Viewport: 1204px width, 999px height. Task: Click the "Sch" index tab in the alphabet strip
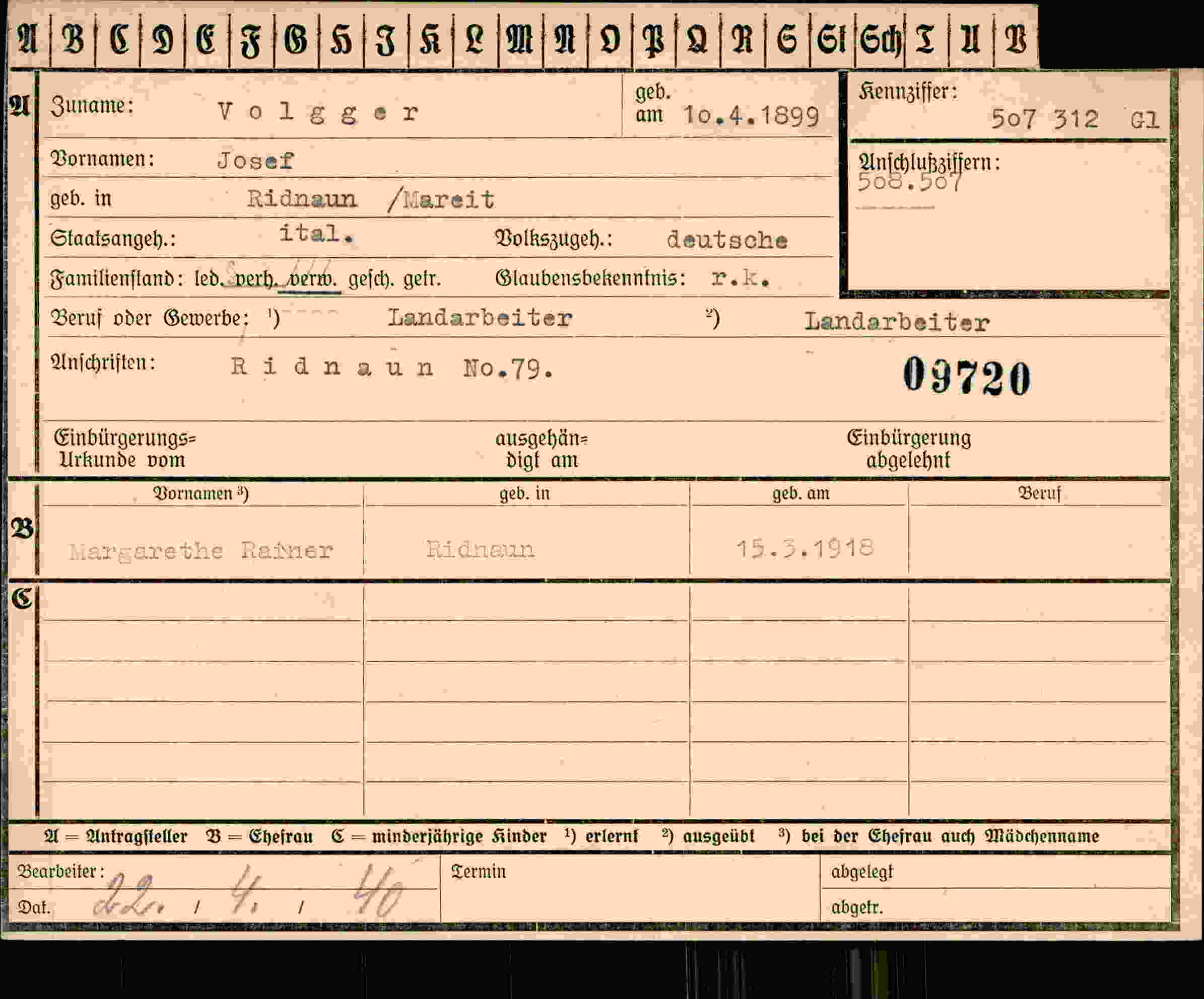tap(881, 40)
